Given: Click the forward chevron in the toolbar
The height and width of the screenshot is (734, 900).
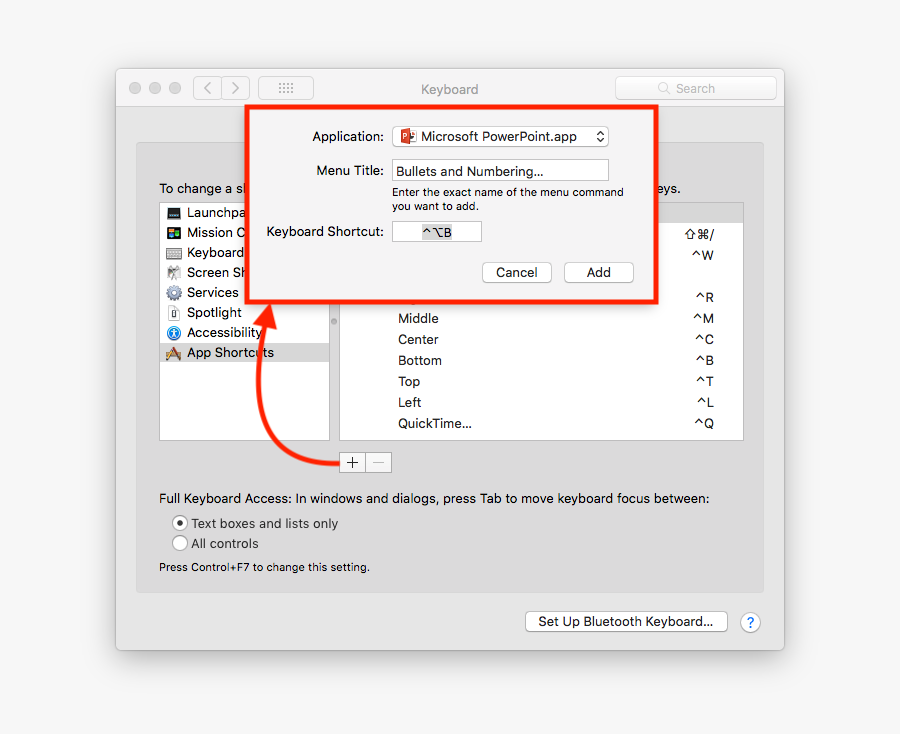Looking at the screenshot, I should [x=235, y=87].
